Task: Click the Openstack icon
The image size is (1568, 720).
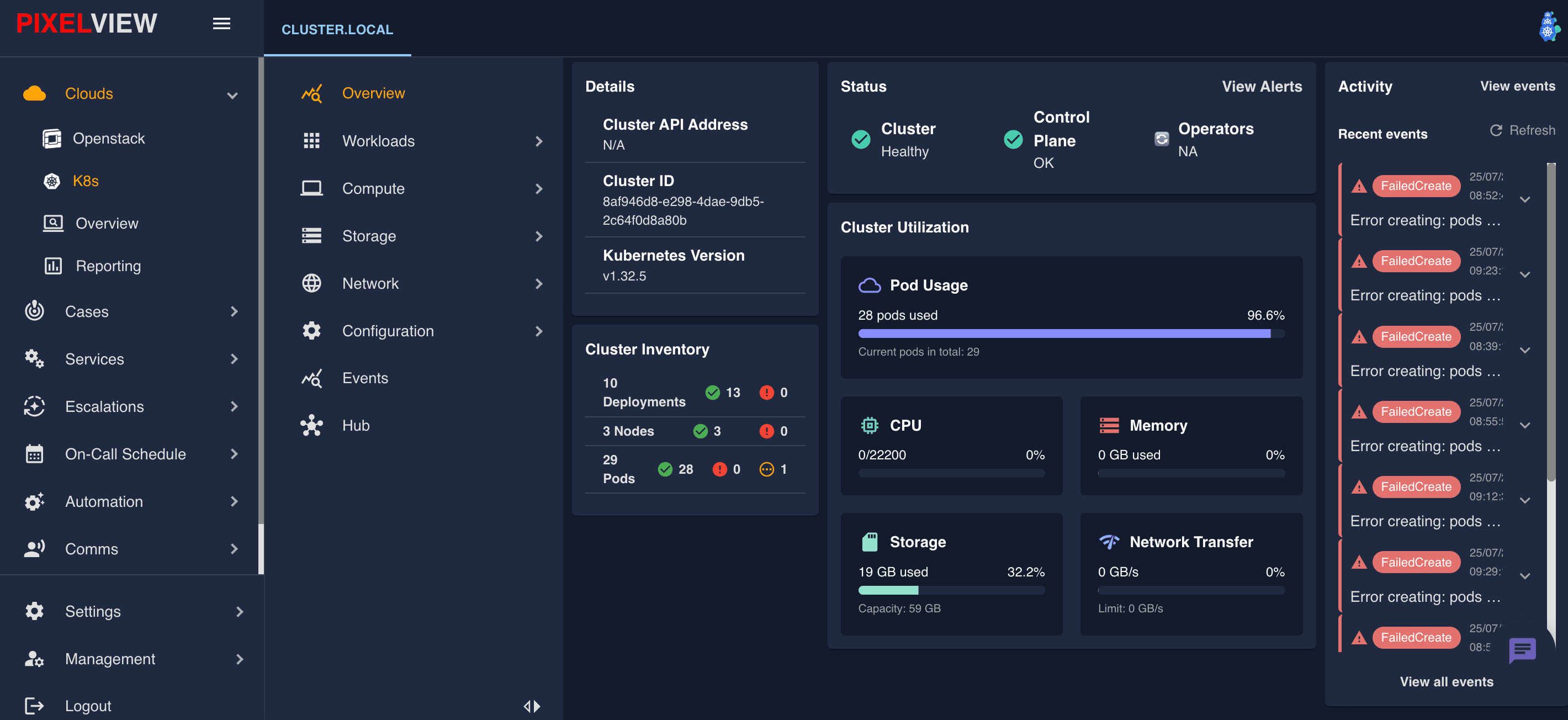Action: point(52,139)
